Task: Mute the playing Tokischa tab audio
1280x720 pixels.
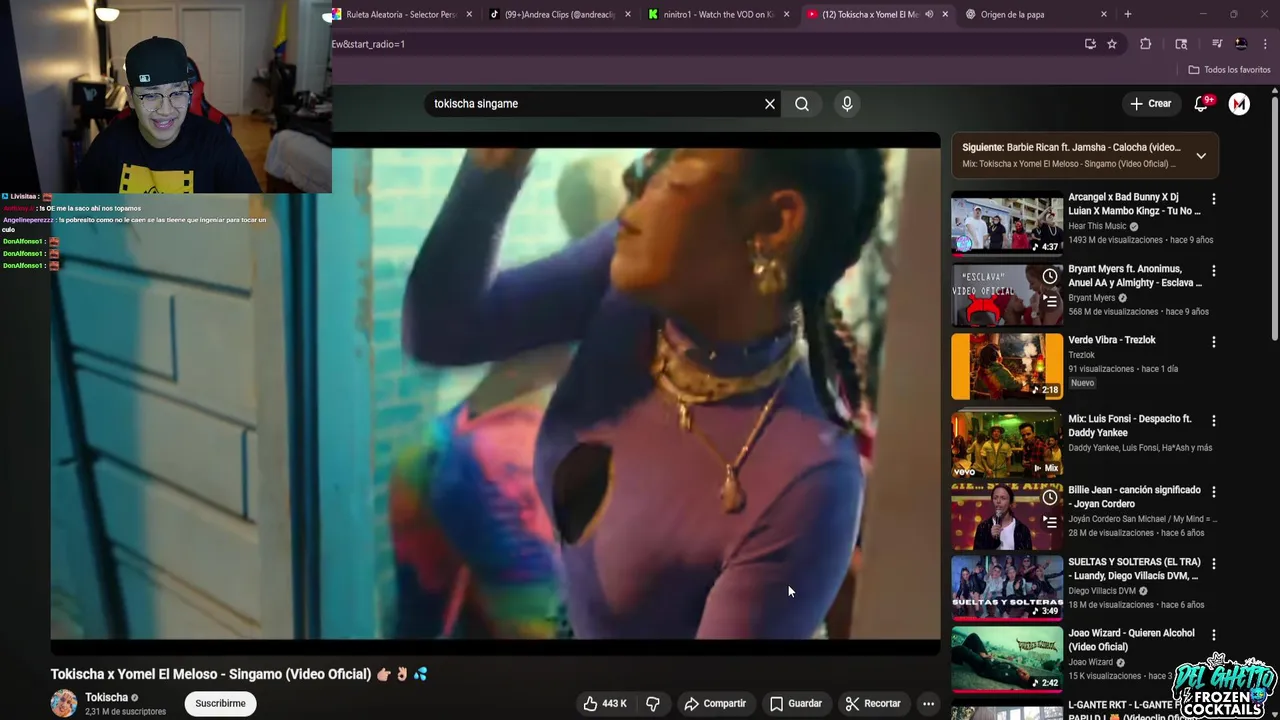Action: pos(929,15)
